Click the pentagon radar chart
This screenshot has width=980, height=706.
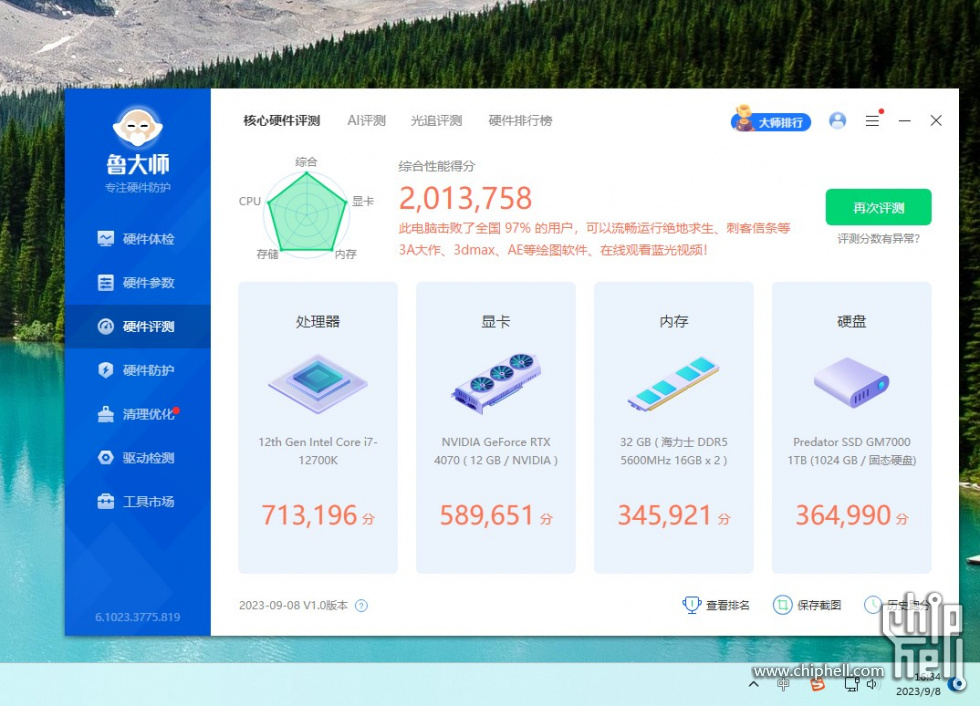[x=306, y=212]
